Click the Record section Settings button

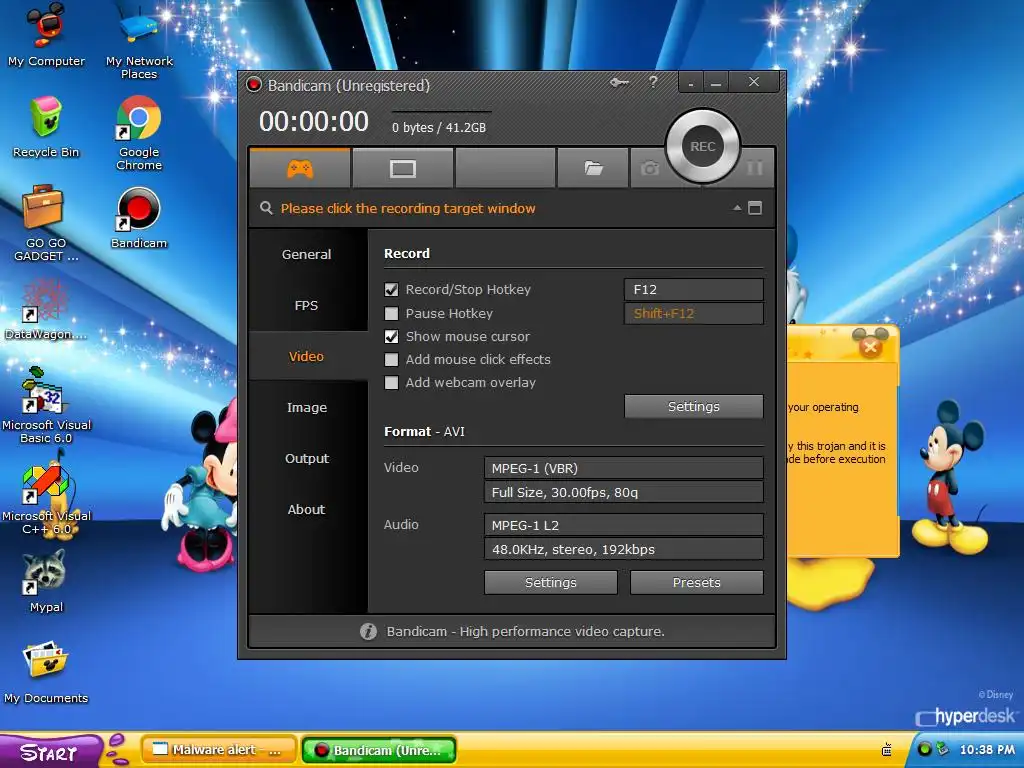(x=694, y=406)
